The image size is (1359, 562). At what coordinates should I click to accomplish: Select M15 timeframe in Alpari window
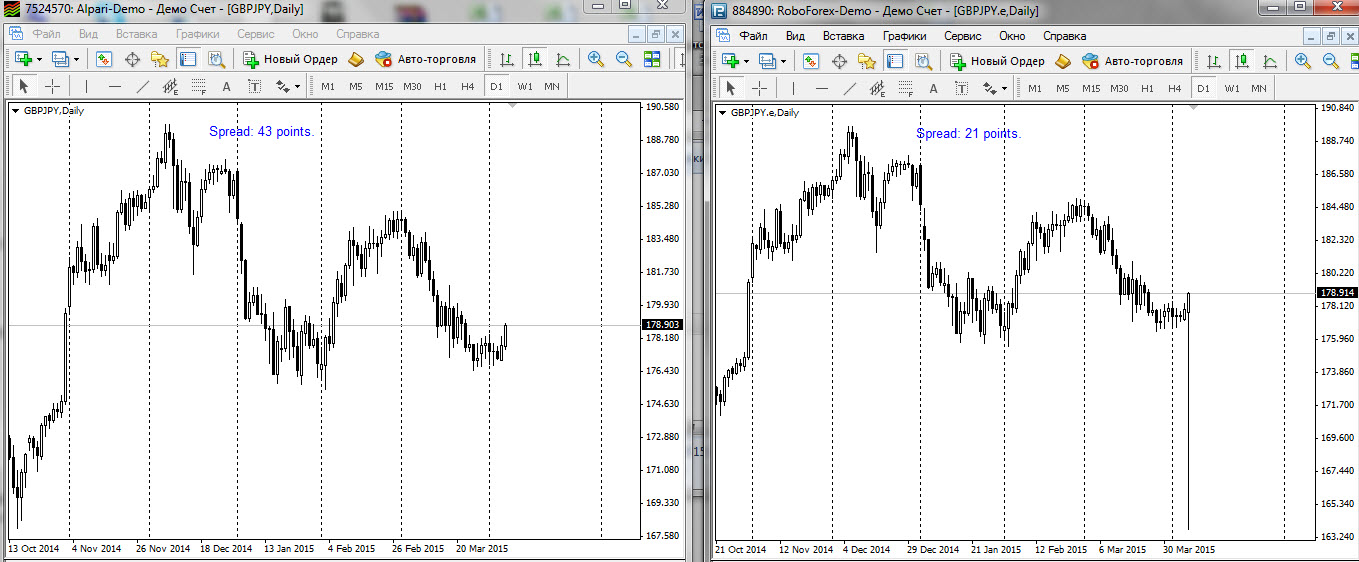[x=384, y=86]
